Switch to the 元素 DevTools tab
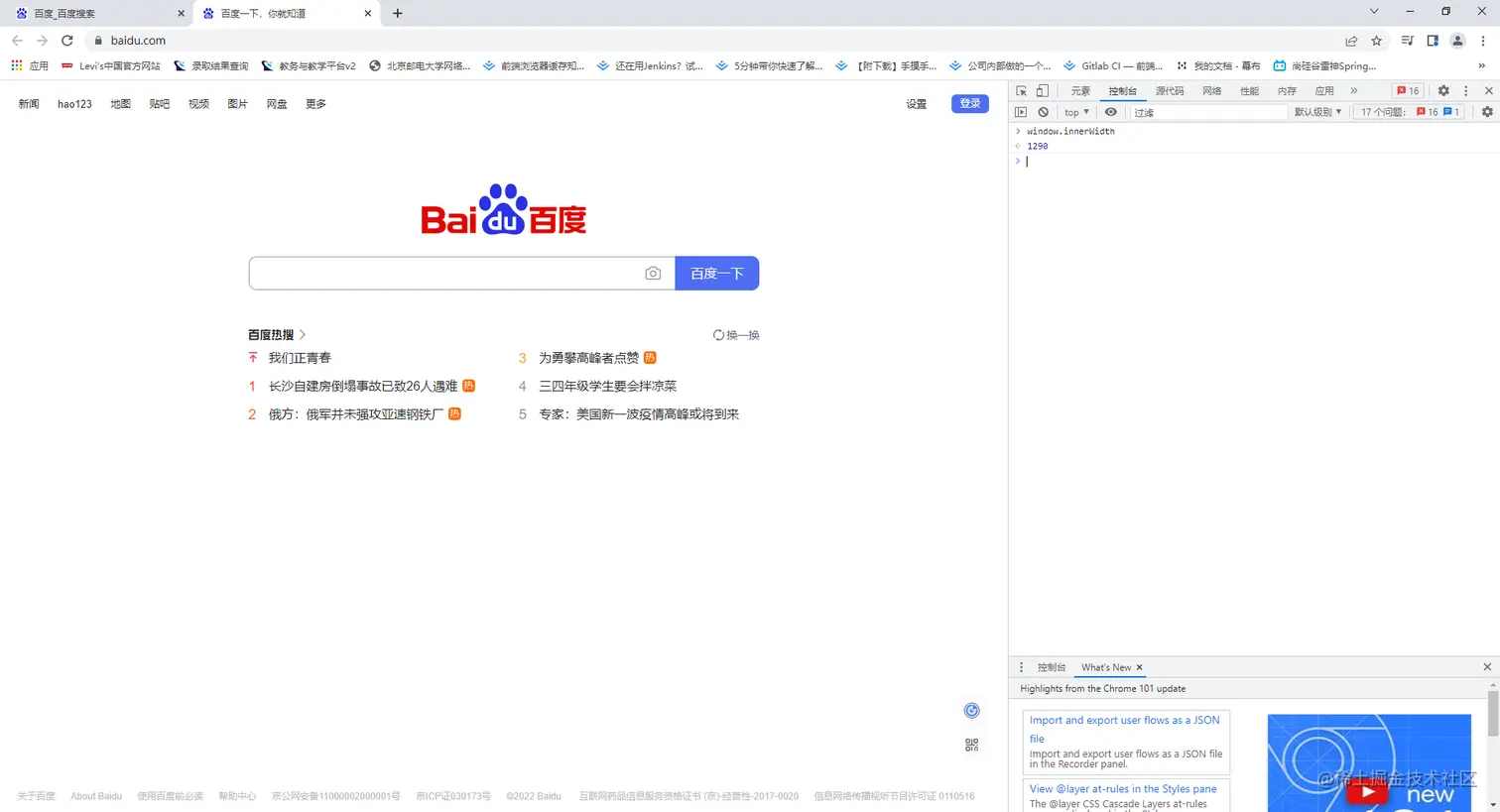1500x812 pixels. click(1080, 90)
